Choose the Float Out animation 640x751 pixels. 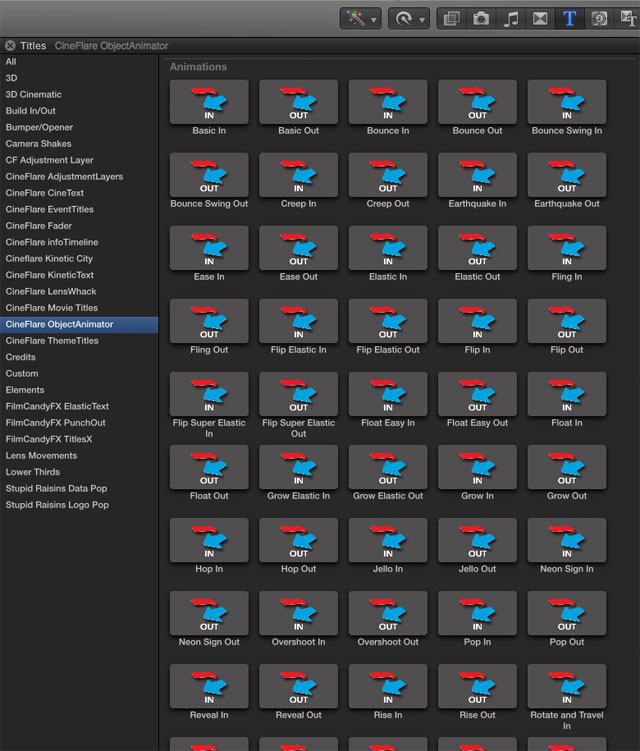pos(209,467)
